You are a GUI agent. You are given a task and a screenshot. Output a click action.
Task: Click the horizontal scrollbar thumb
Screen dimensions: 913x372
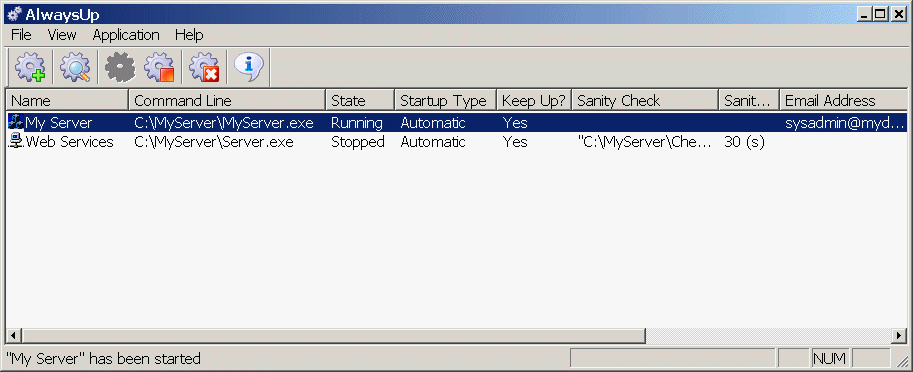(x=334, y=335)
